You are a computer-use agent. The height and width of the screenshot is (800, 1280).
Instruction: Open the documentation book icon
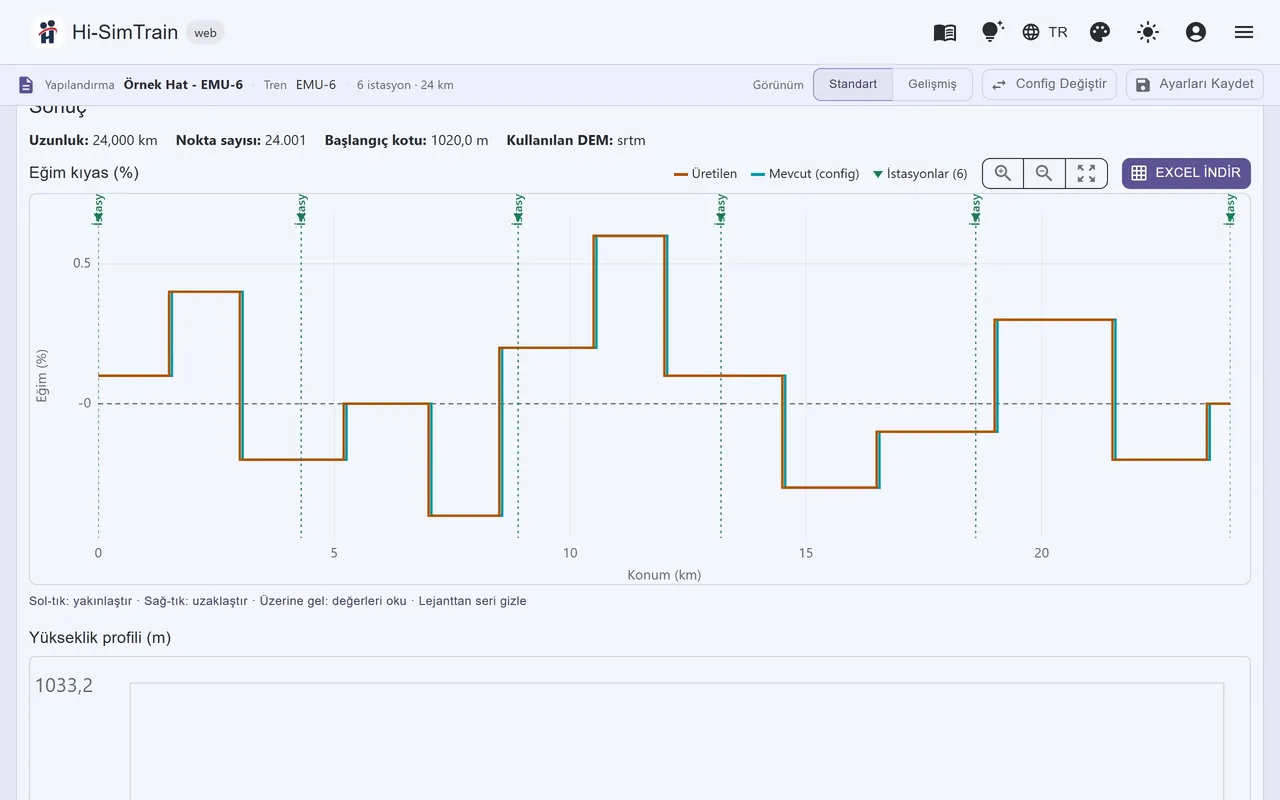(x=945, y=32)
